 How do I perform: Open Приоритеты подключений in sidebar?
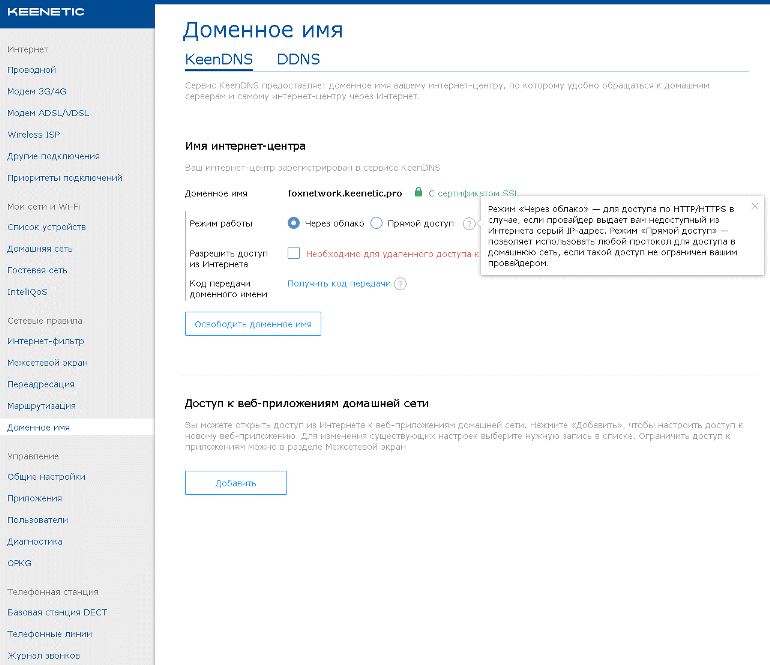(64, 178)
